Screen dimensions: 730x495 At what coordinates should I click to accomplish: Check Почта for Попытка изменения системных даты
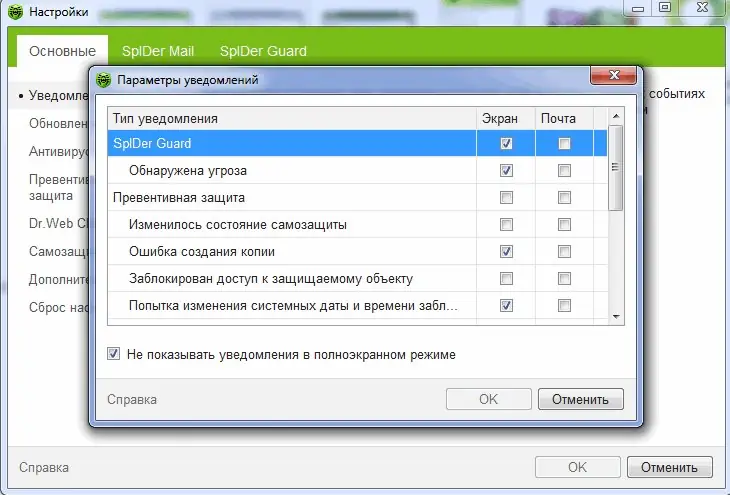pos(564,305)
